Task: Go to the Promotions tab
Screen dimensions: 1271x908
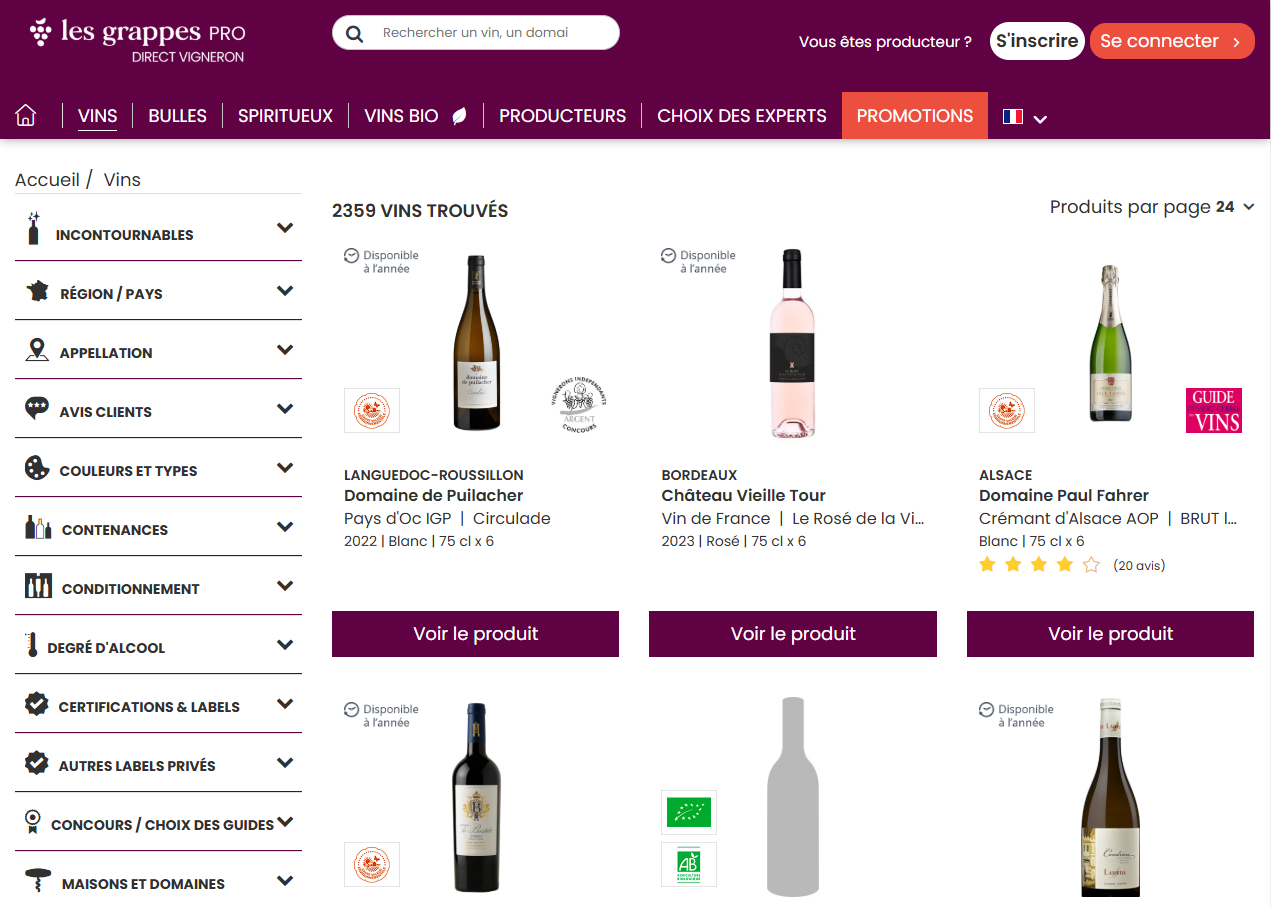Action: pyautogui.click(x=914, y=116)
